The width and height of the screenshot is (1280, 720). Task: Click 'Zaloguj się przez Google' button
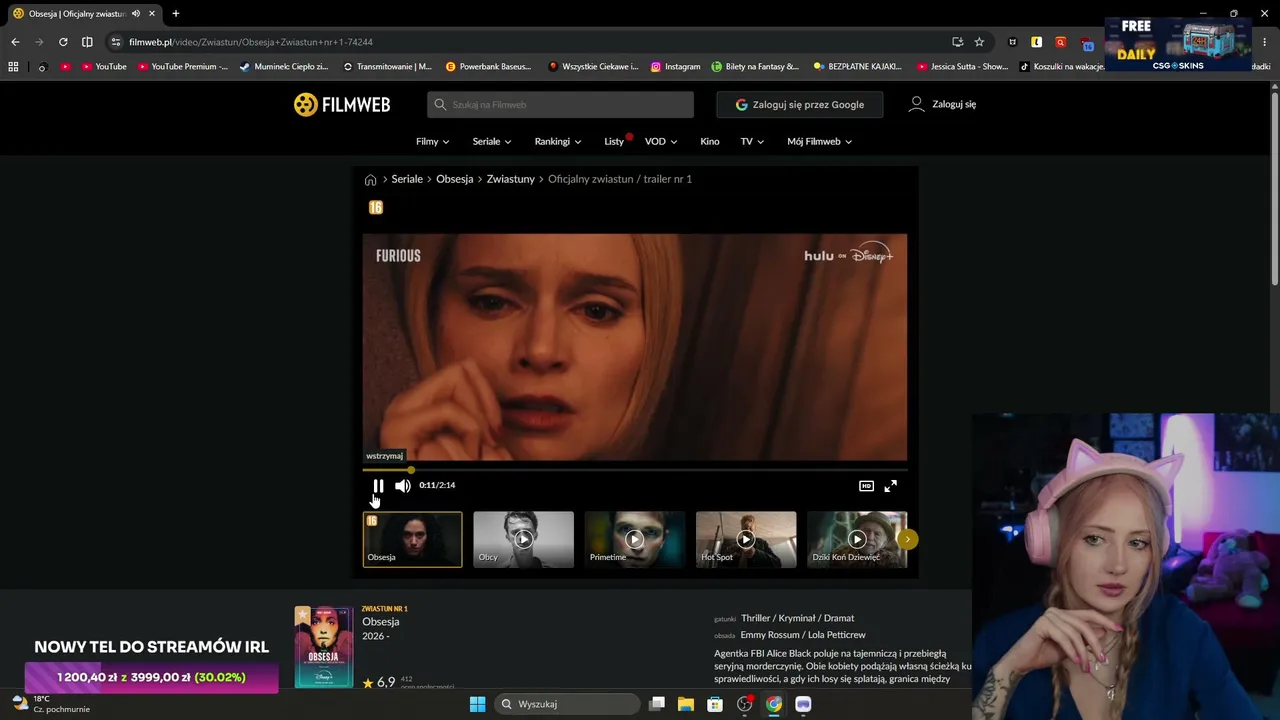[800, 105]
